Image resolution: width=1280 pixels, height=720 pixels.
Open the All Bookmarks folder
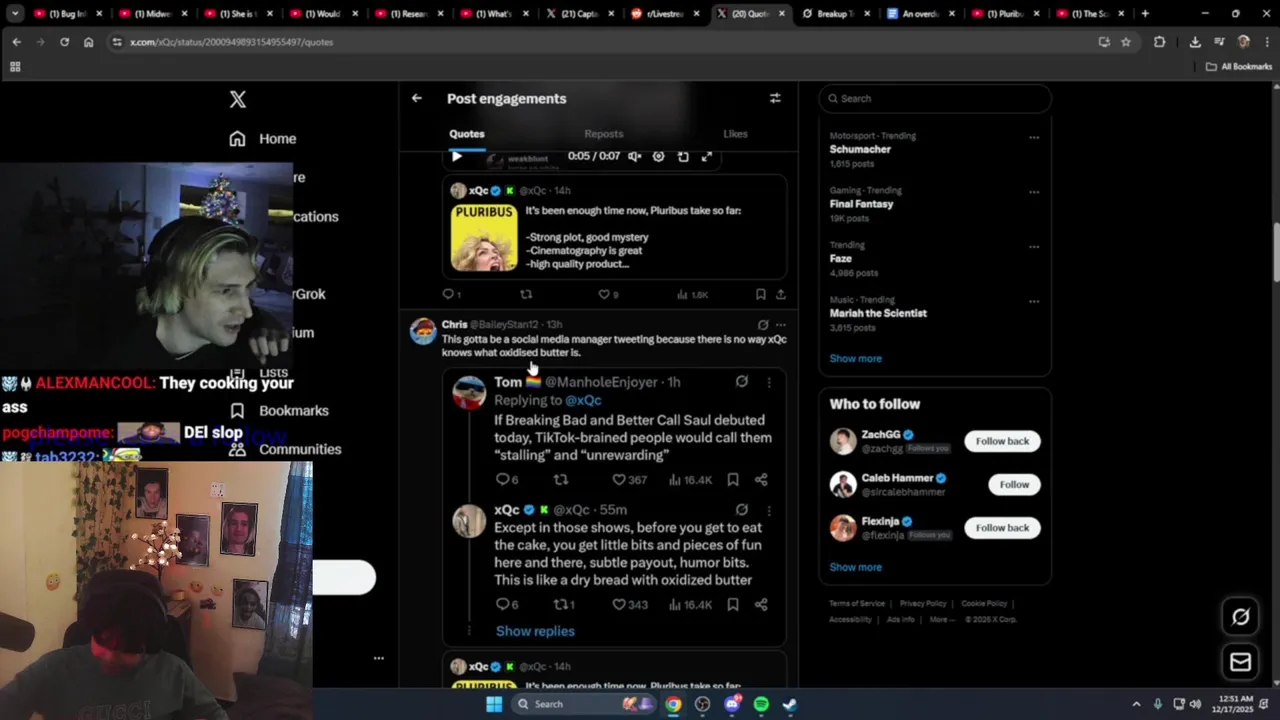point(1238,67)
